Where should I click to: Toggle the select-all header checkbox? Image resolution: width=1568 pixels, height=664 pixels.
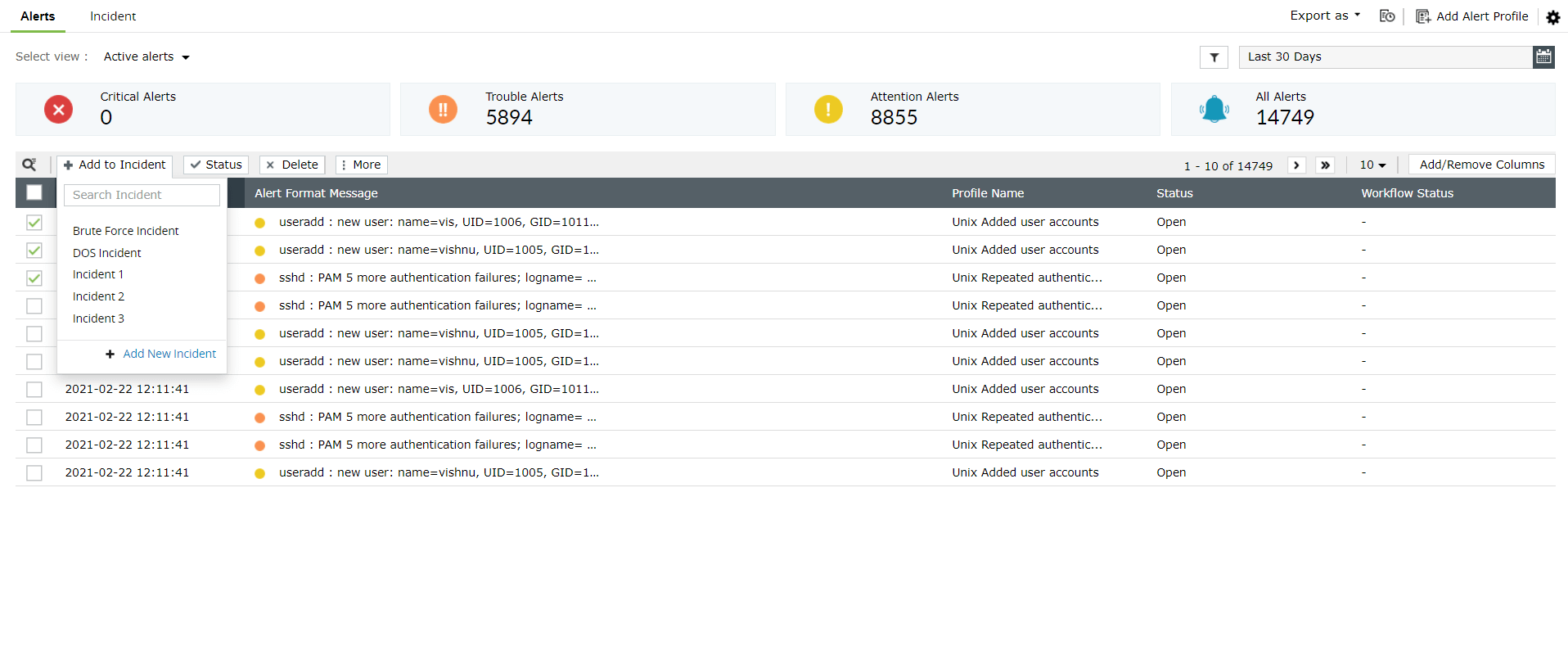click(x=34, y=192)
